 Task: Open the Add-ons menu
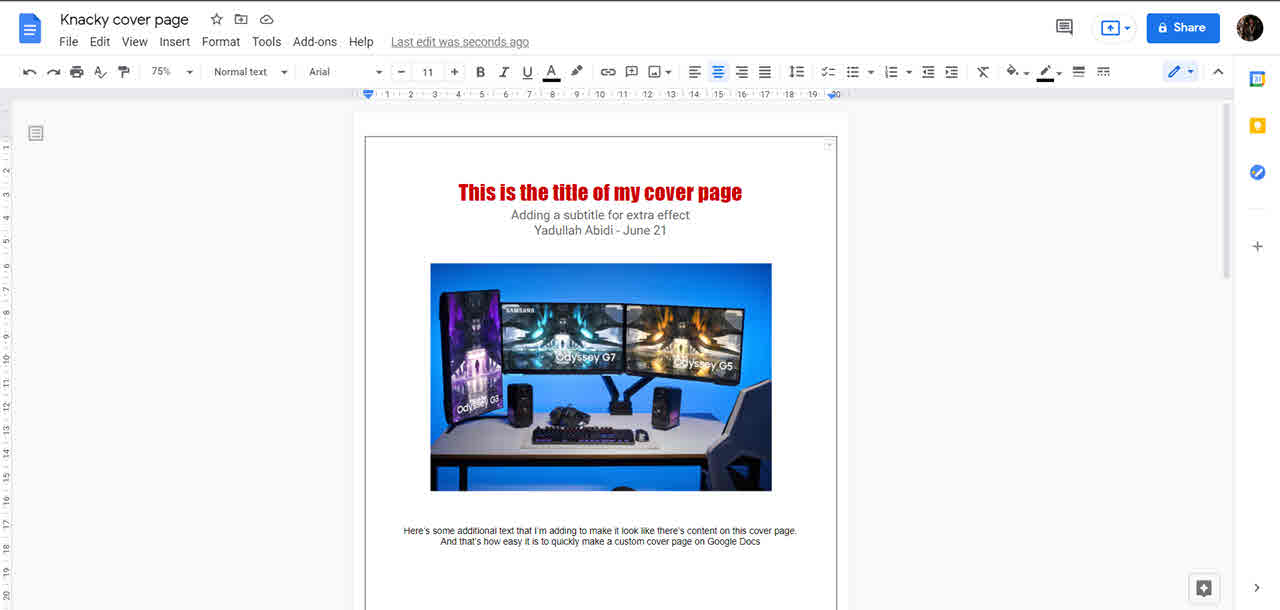point(315,42)
